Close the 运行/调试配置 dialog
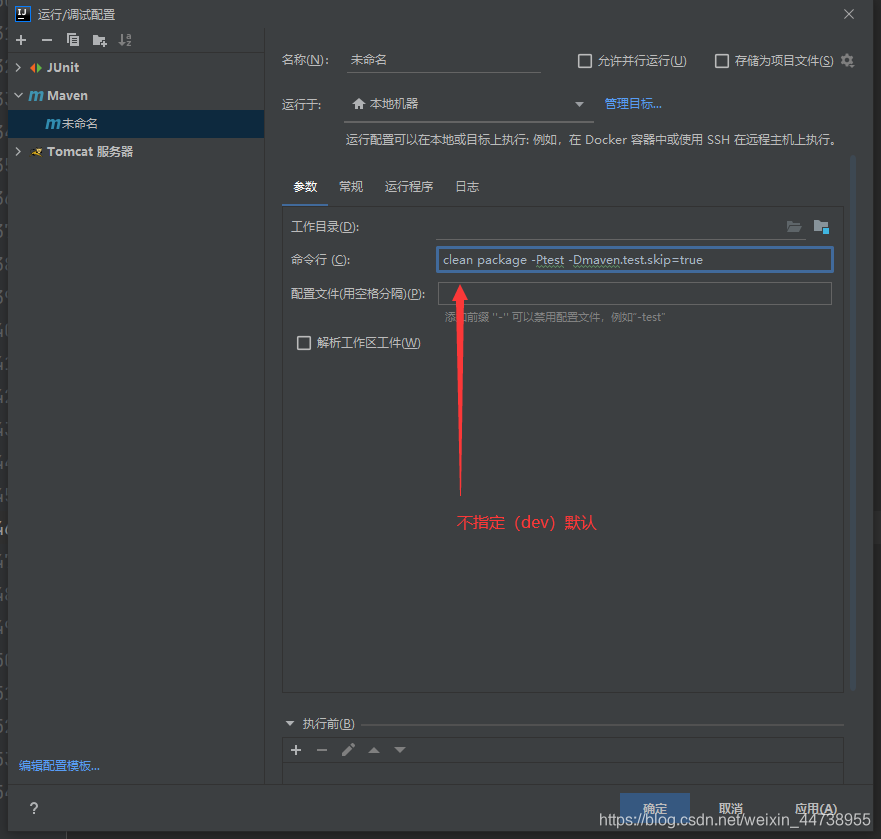This screenshot has height=839, width=881. [x=849, y=14]
